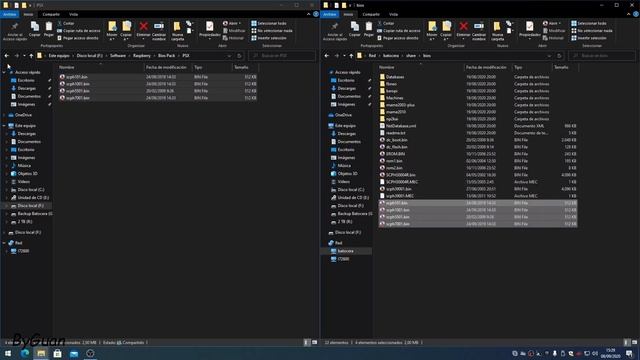The image size is (640, 360).
Task: Open the Abrir dropdown in left window ribbon
Action: click(232, 23)
